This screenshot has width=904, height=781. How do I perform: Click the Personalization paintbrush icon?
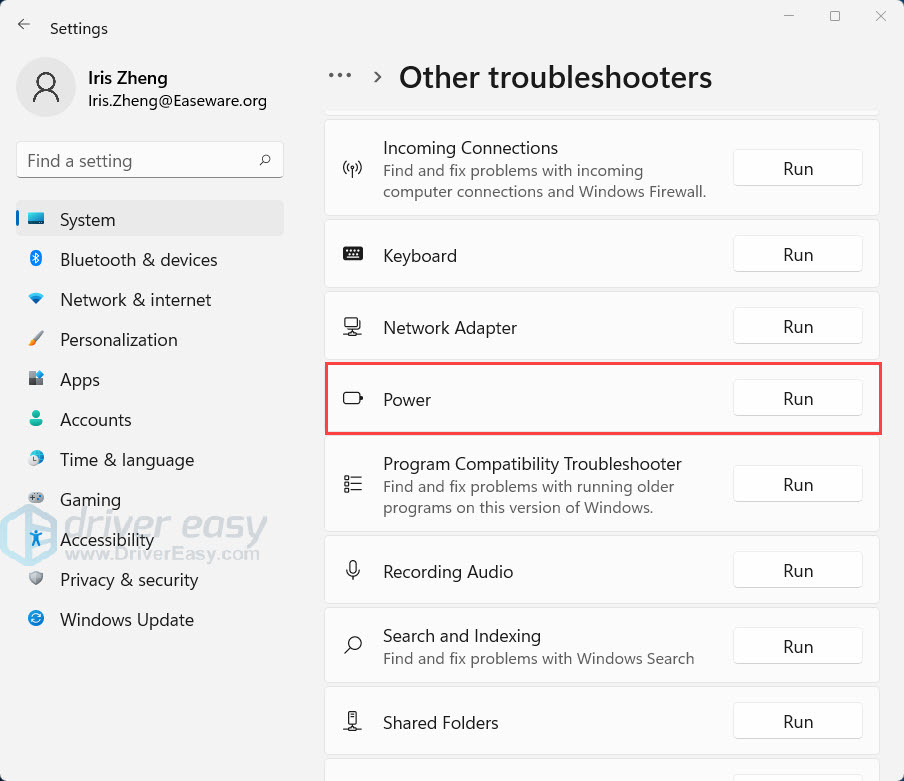point(37,339)
